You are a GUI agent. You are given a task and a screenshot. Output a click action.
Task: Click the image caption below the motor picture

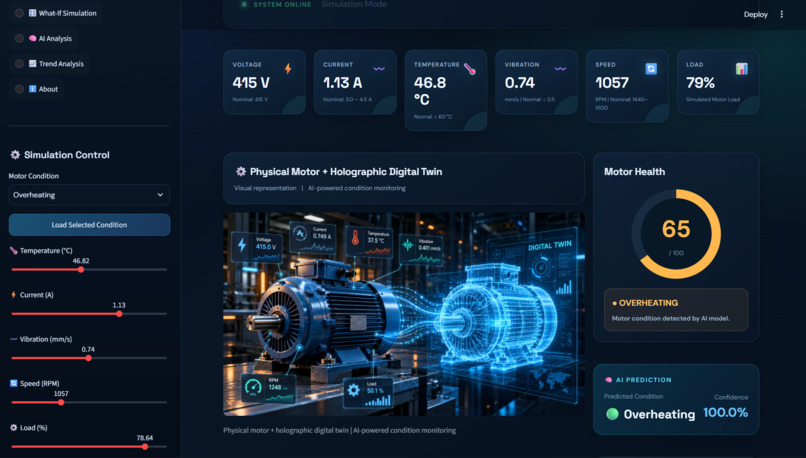pyautogui.click(x=339, y=430)
